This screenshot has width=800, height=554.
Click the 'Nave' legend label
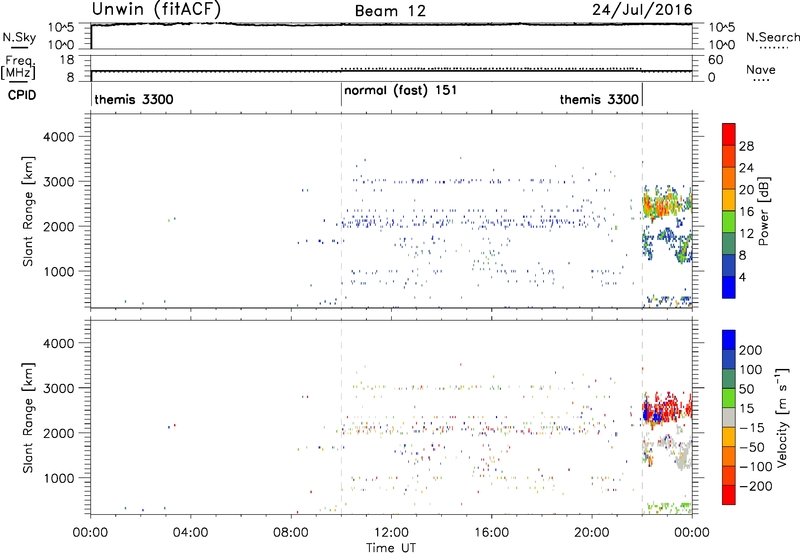pos(761,69)
